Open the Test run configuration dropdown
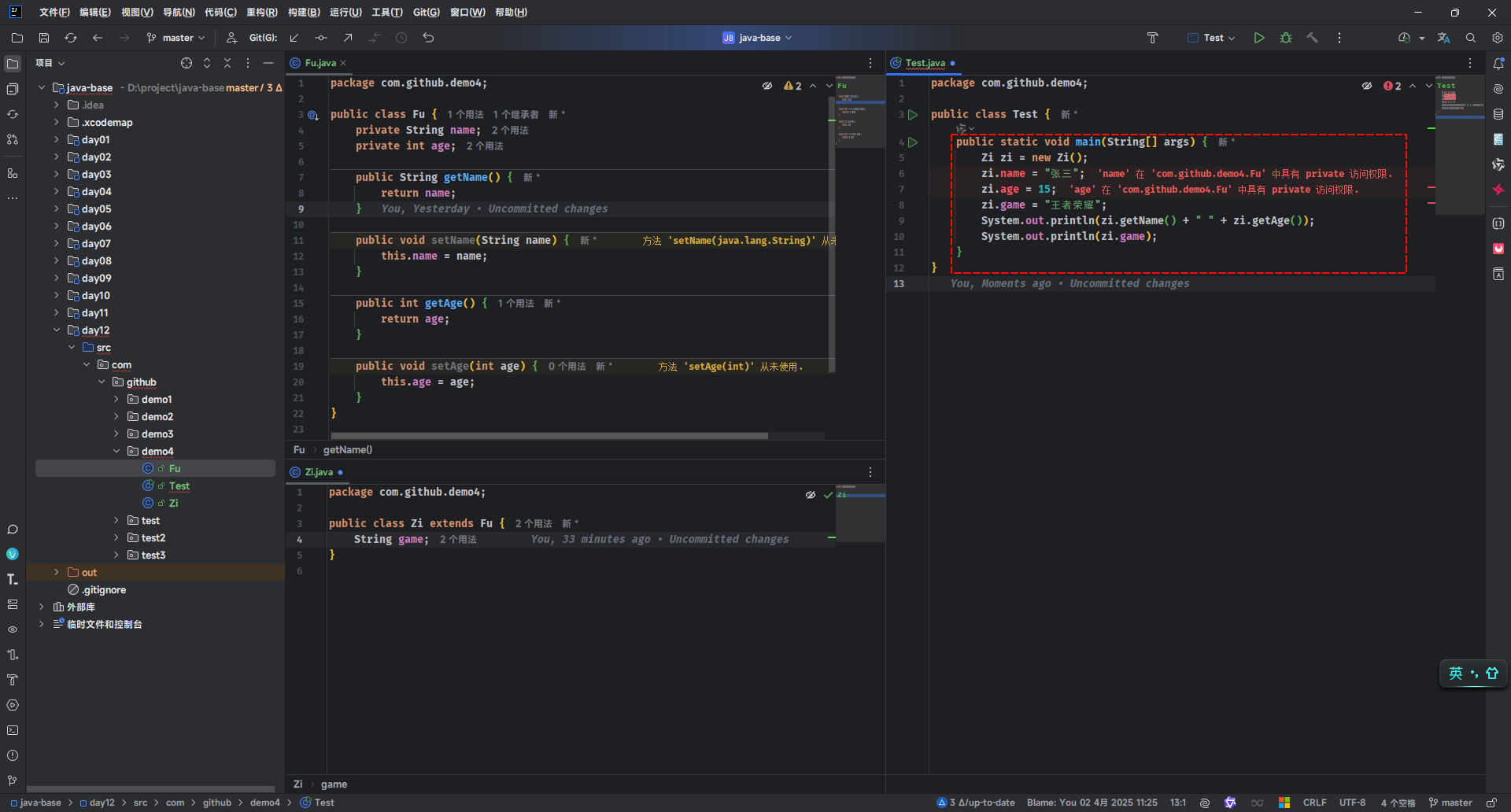 pos(1212,38)
